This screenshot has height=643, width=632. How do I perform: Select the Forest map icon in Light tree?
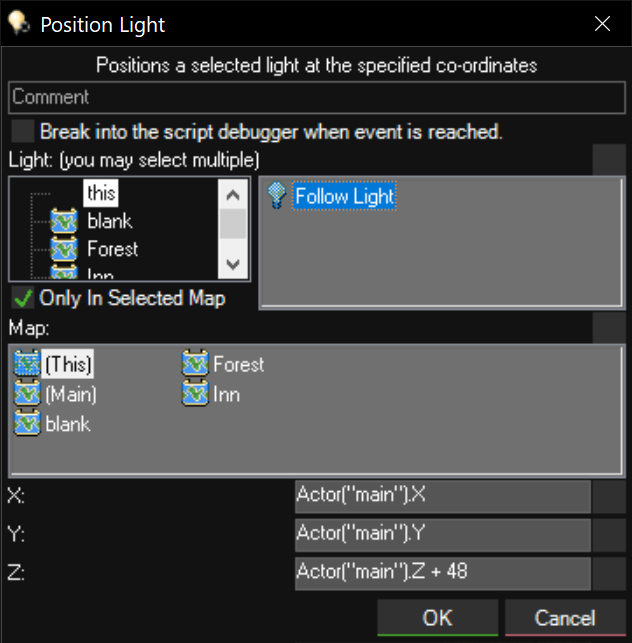point(64,249)
